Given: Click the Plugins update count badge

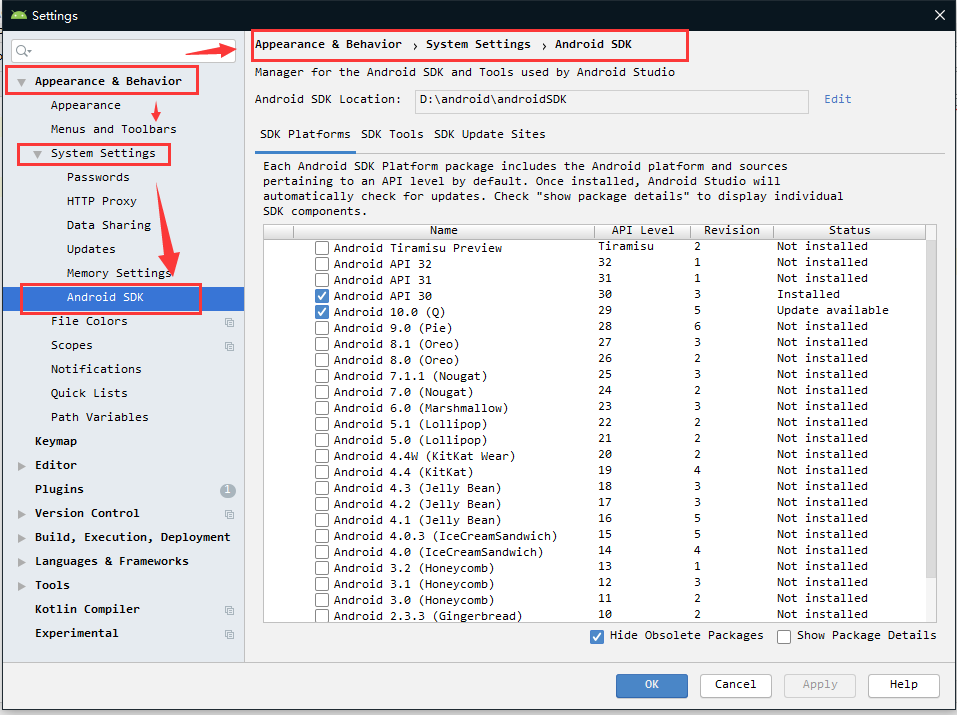Looking at the screenshot, I should [228, 490].
